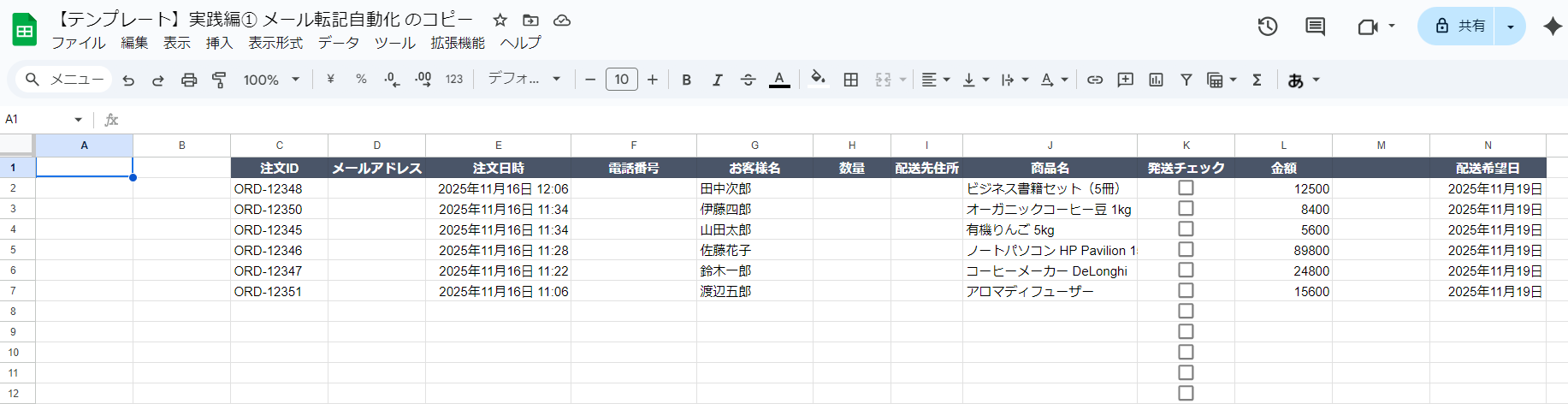Image resolution: width=1568 pixels, height=404 pixels.
Task: Open the 拡張機能 menu
Action: 458,43
